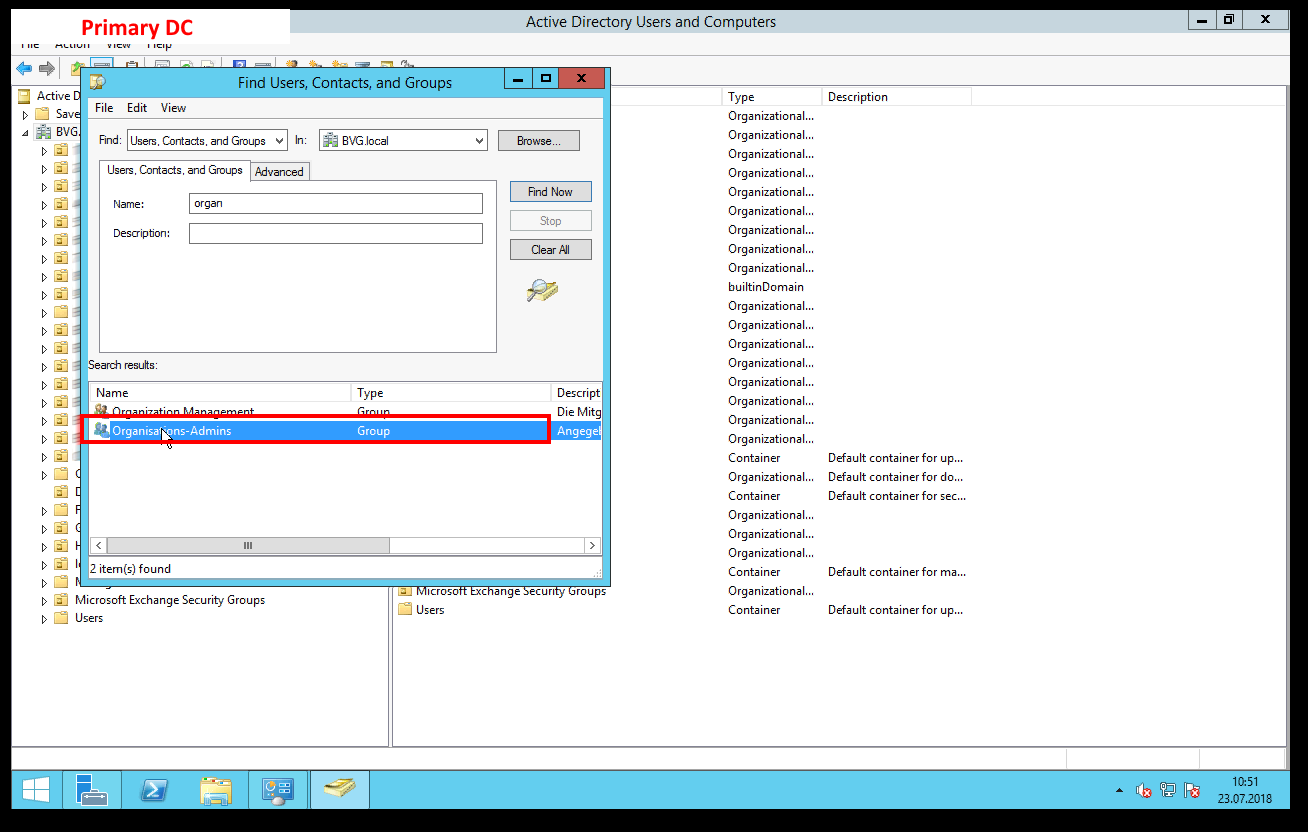Click the Description column header in main window

click(897, 97)
